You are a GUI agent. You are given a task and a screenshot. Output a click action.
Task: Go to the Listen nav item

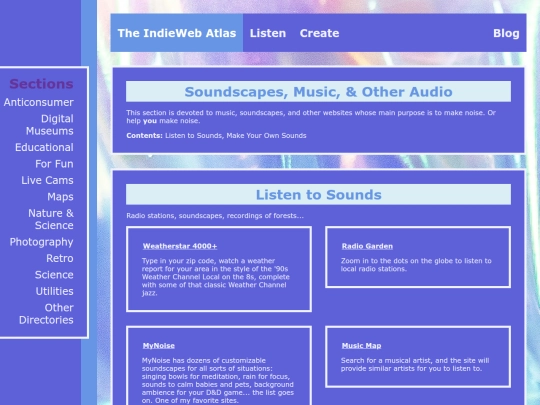[268, 33]
